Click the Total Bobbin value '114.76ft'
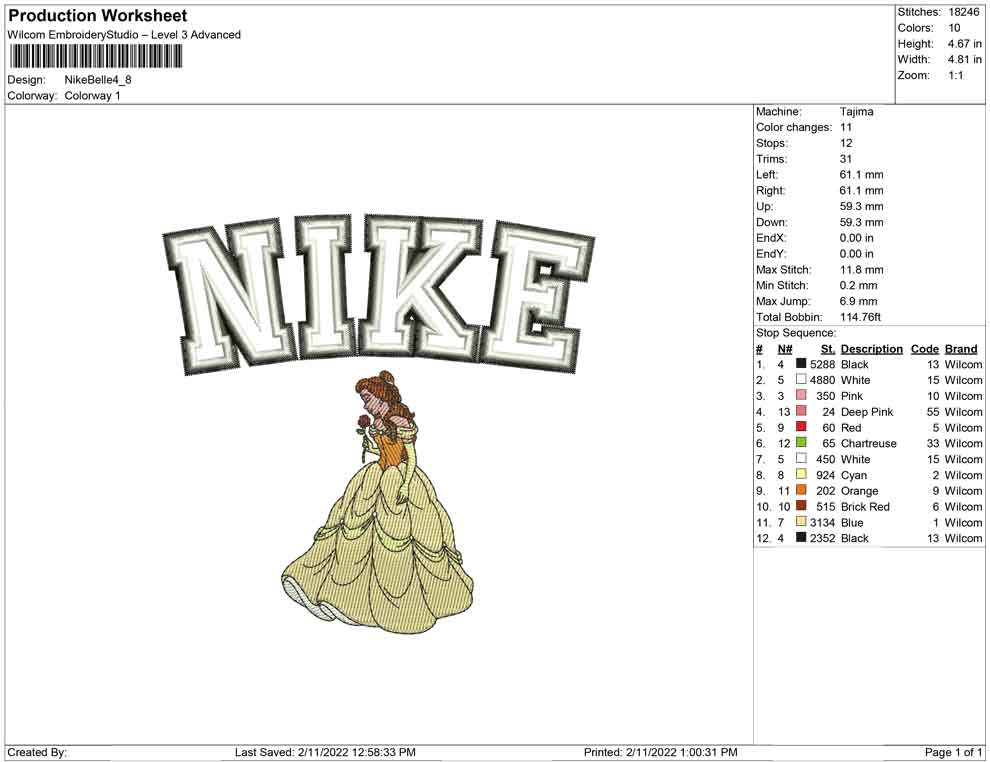 [861, 317]
